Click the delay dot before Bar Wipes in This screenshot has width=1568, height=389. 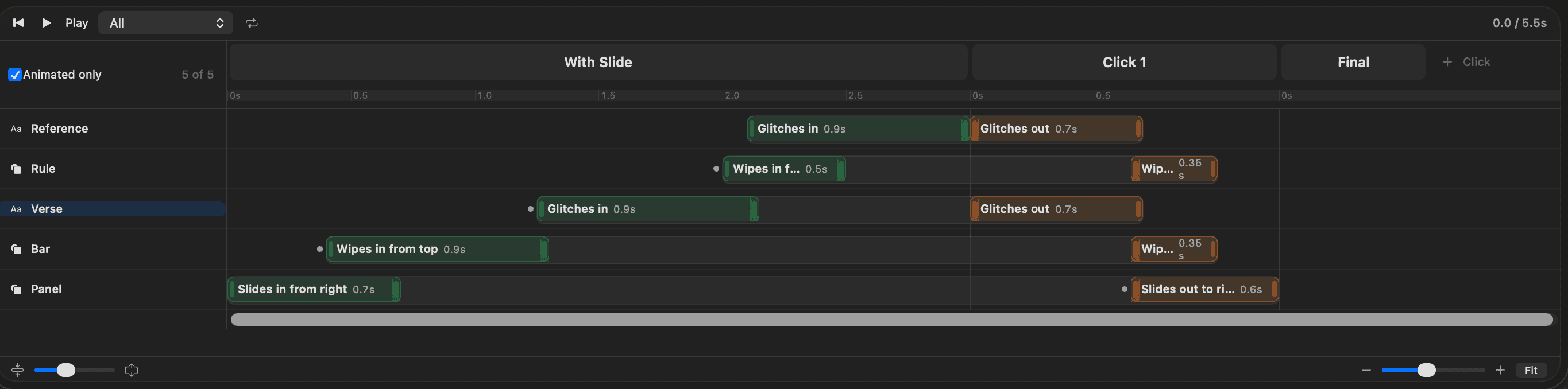tap(319, 248)
